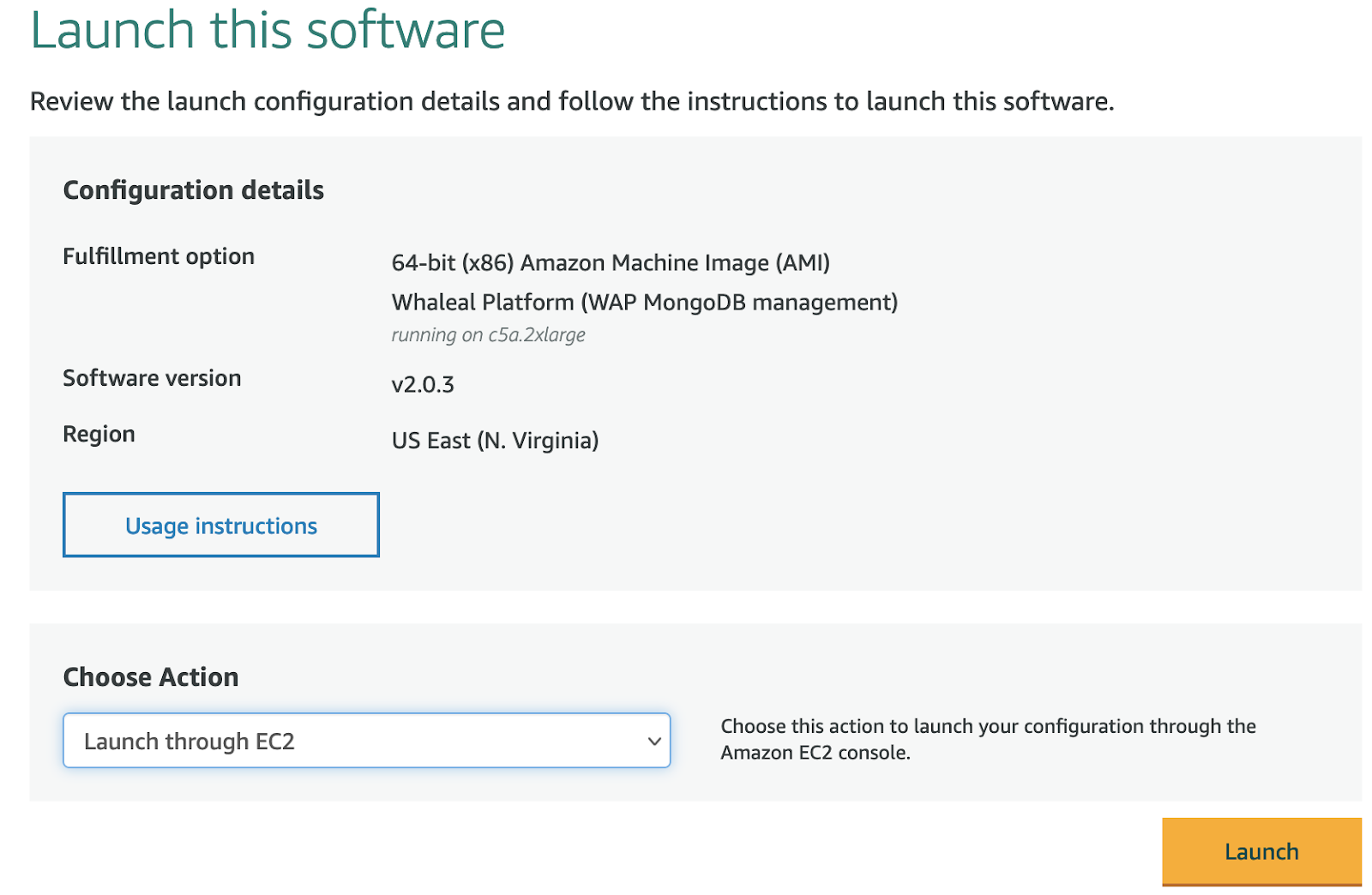The height and width of the screenshot is (895, 1372).
Task: Click the 'running on c5a.2xlarge' instance note
Action: pos(488,334)
